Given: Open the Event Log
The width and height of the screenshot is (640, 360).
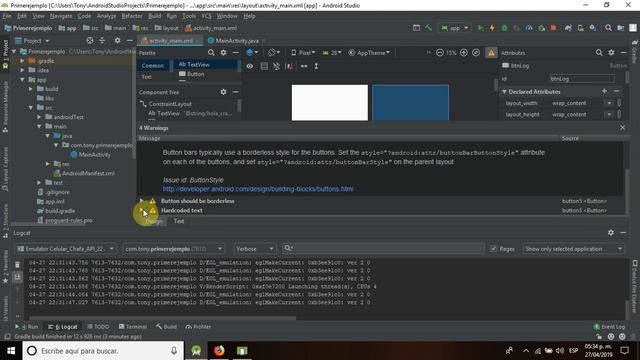Looking at the screenshot, I should click(x=609, y=327).
